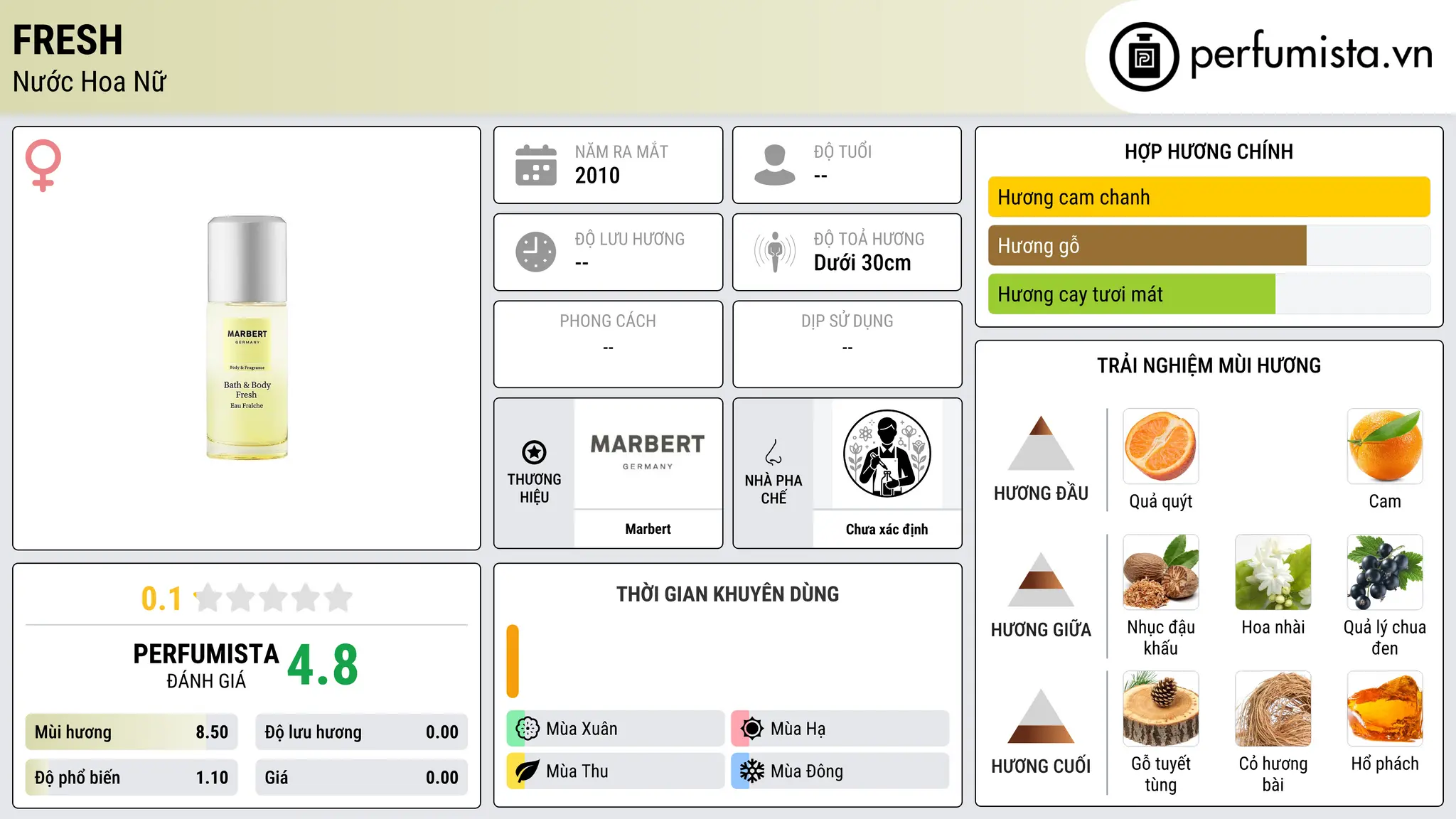Click the star badge icon above Thương hiệu
The height and width of the screenshot is (819, 1456).
tap(534, 451)
